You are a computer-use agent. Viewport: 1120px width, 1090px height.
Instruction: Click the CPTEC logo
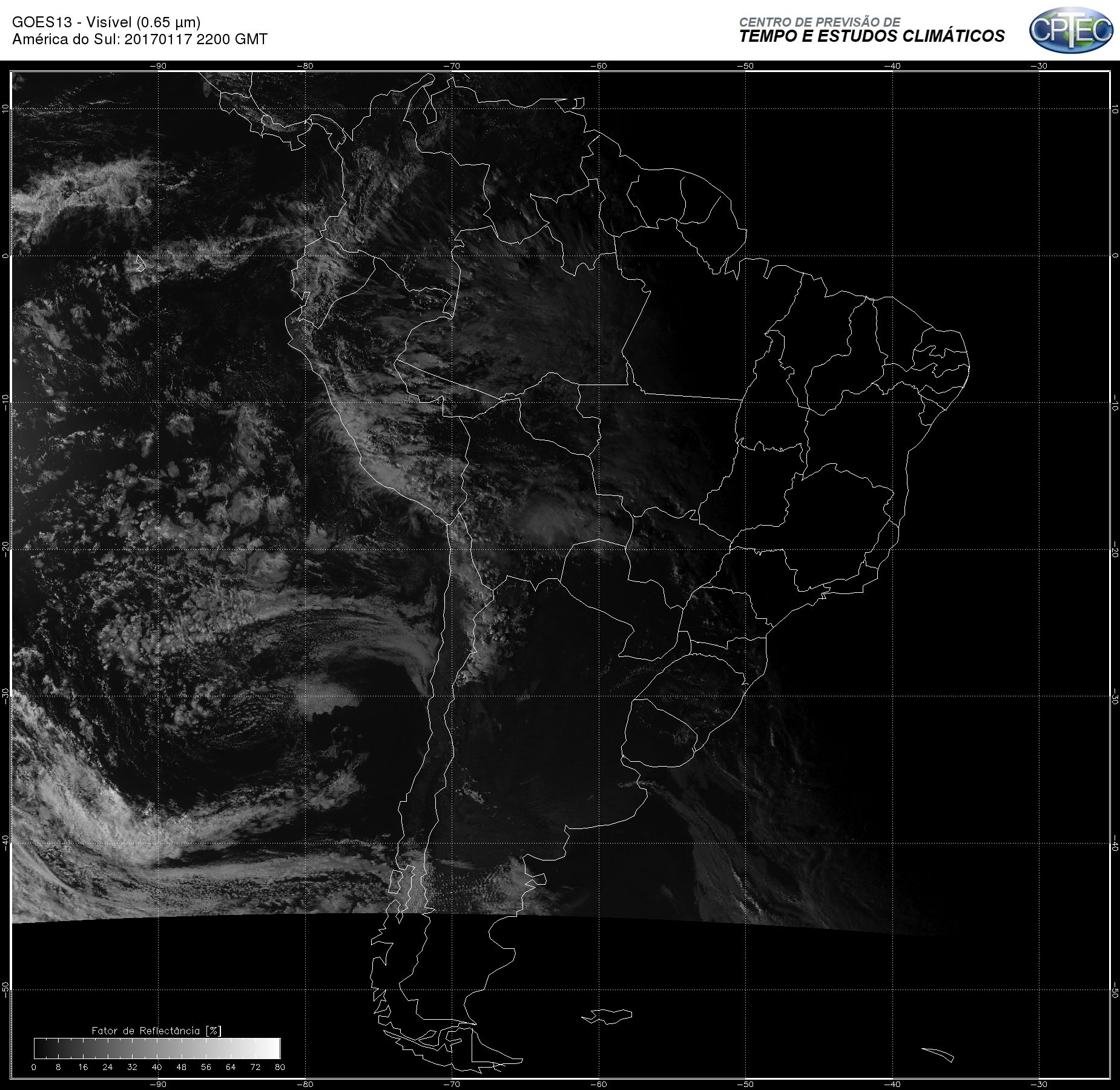[1071, 30]
